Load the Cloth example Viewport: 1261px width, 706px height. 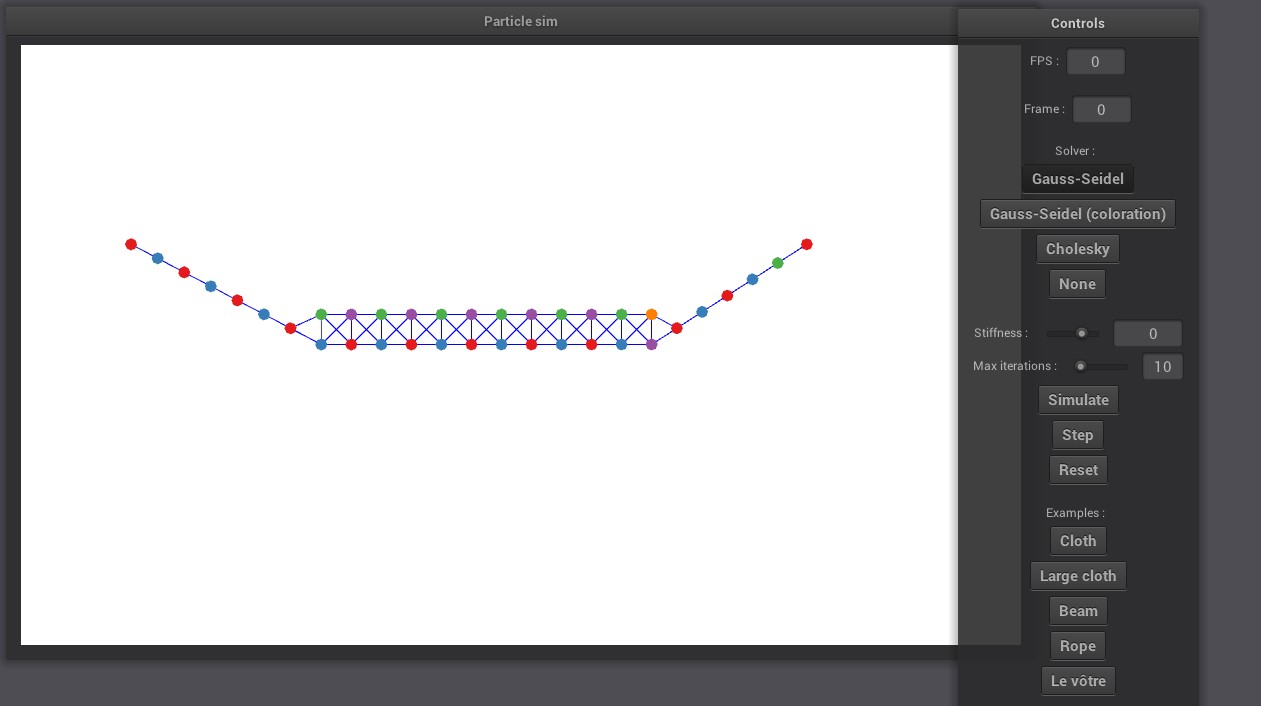coord(1078,540)
